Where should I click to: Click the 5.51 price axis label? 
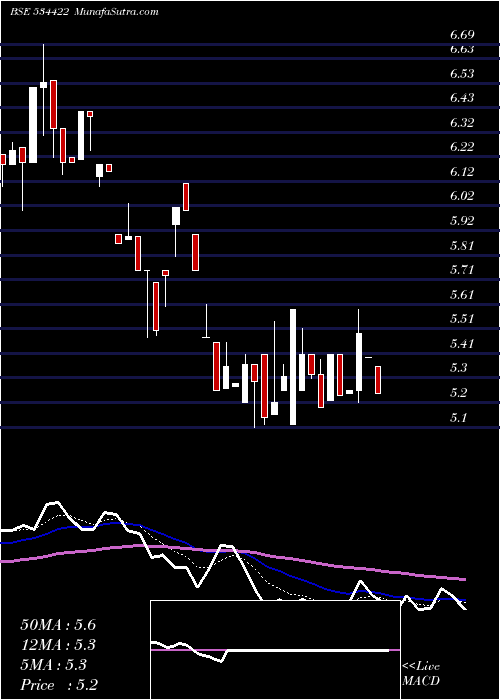[462, 319]
